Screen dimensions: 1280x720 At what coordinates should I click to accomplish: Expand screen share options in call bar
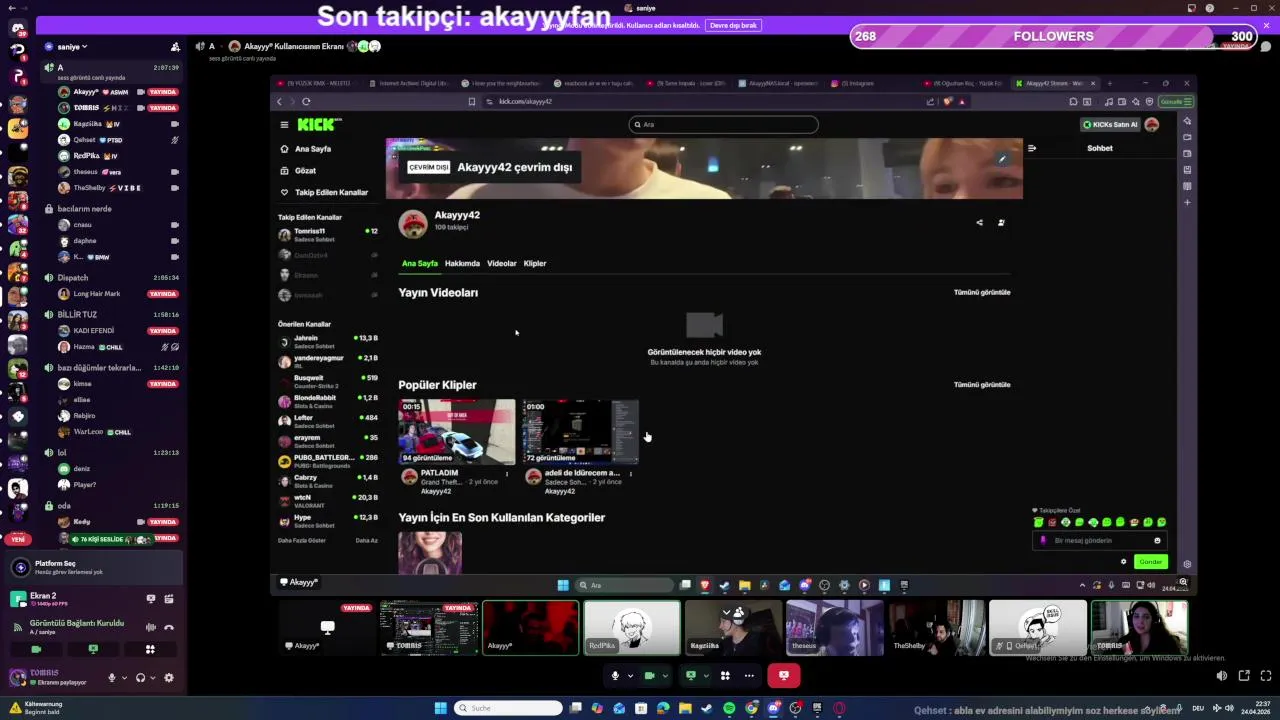pos(705,676)
